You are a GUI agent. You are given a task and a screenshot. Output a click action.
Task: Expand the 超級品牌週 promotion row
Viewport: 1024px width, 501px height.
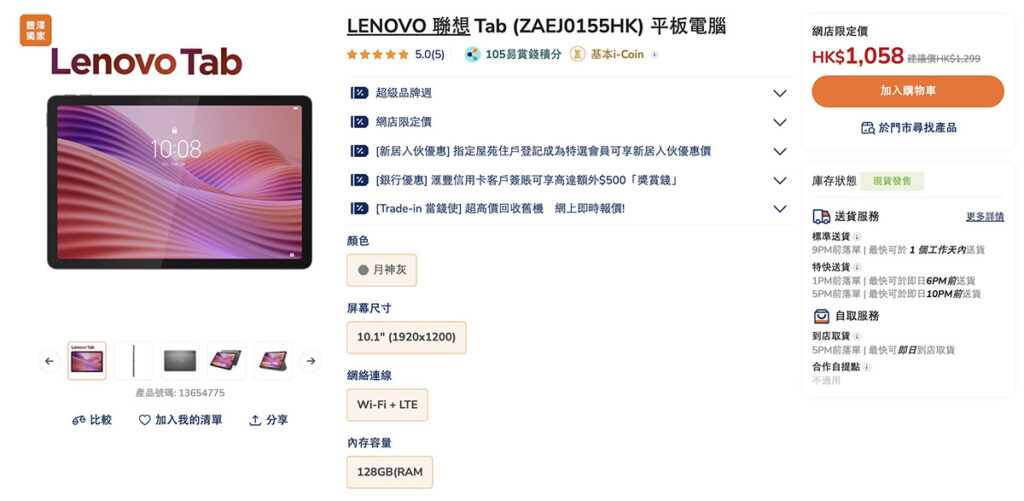coord(569,93)
